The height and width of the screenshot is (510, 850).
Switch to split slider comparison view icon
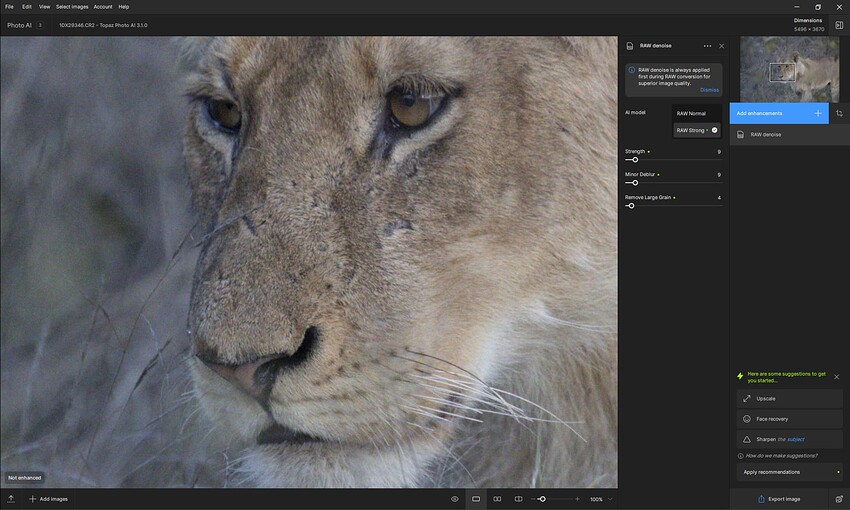click(518, 499)
